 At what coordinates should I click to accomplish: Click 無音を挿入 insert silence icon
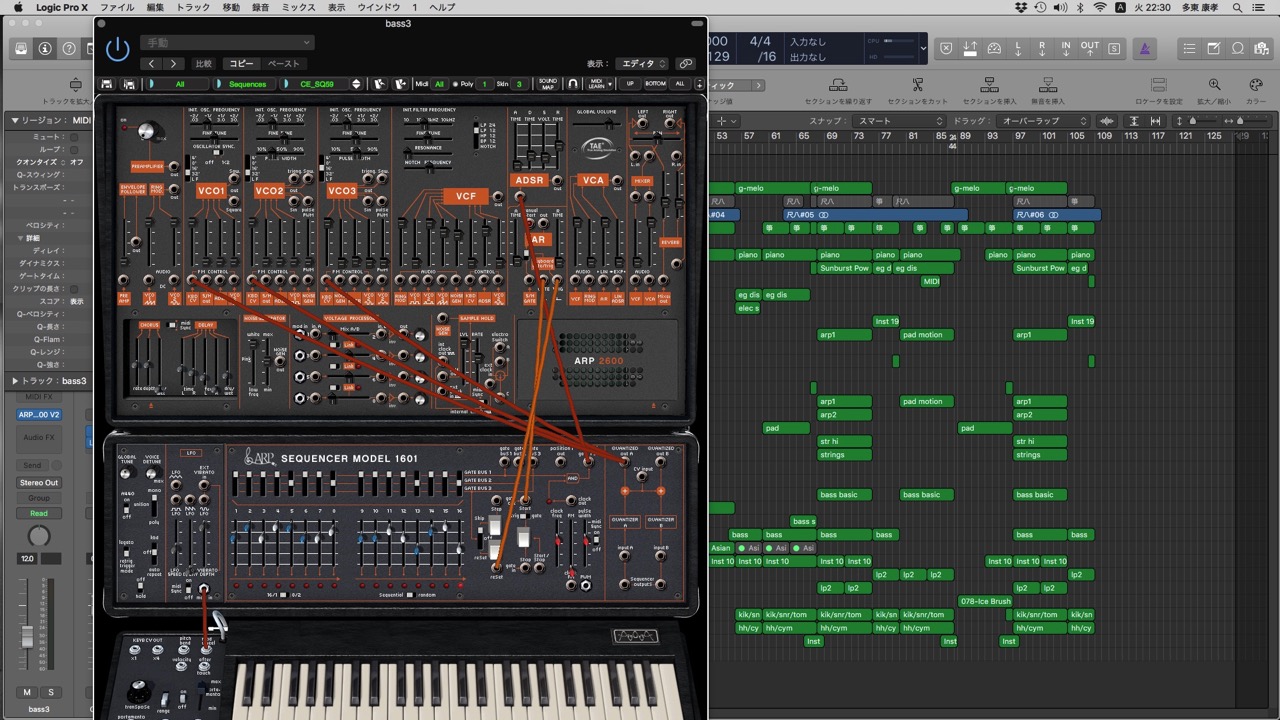tap(1047, 85)
